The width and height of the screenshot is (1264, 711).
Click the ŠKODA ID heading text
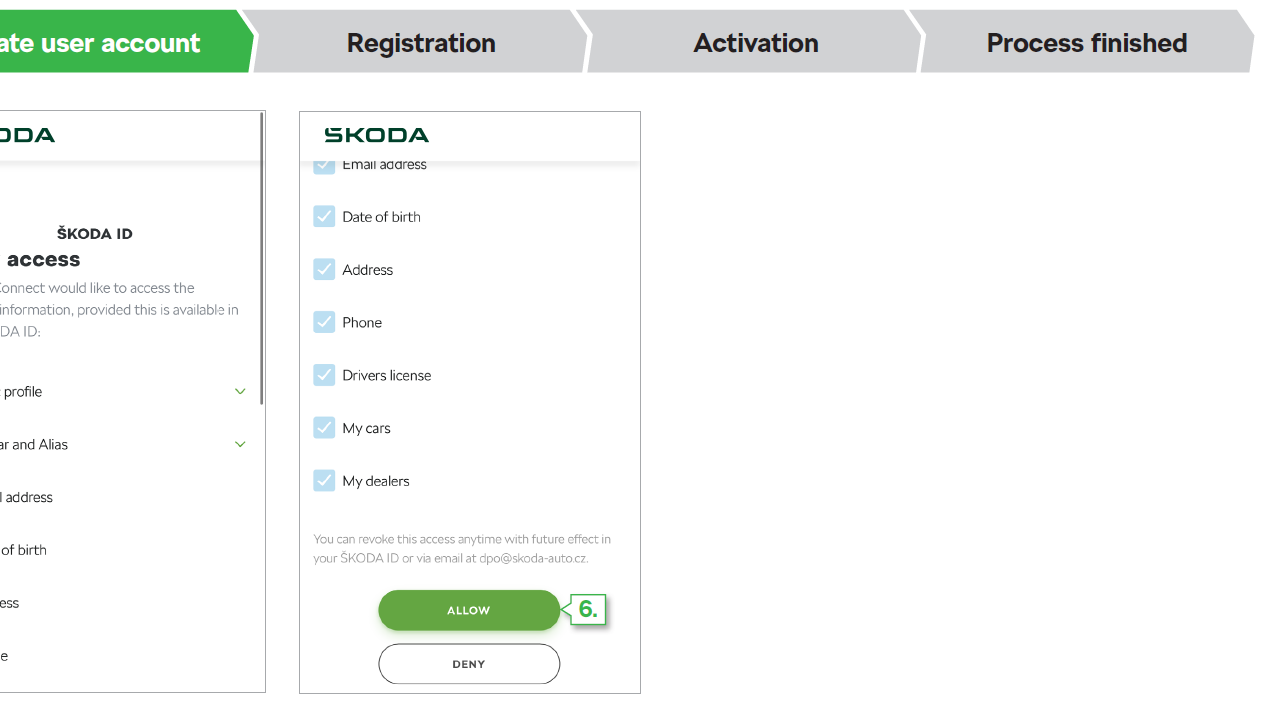coord(95,233)
